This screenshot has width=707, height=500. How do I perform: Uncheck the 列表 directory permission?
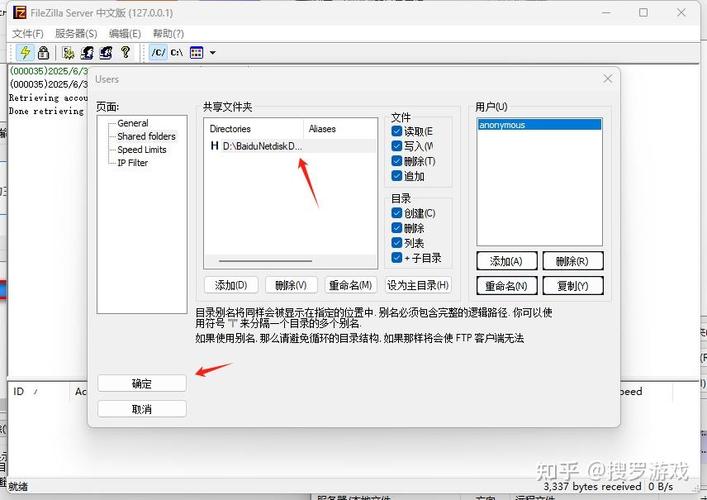click(397, 243)
